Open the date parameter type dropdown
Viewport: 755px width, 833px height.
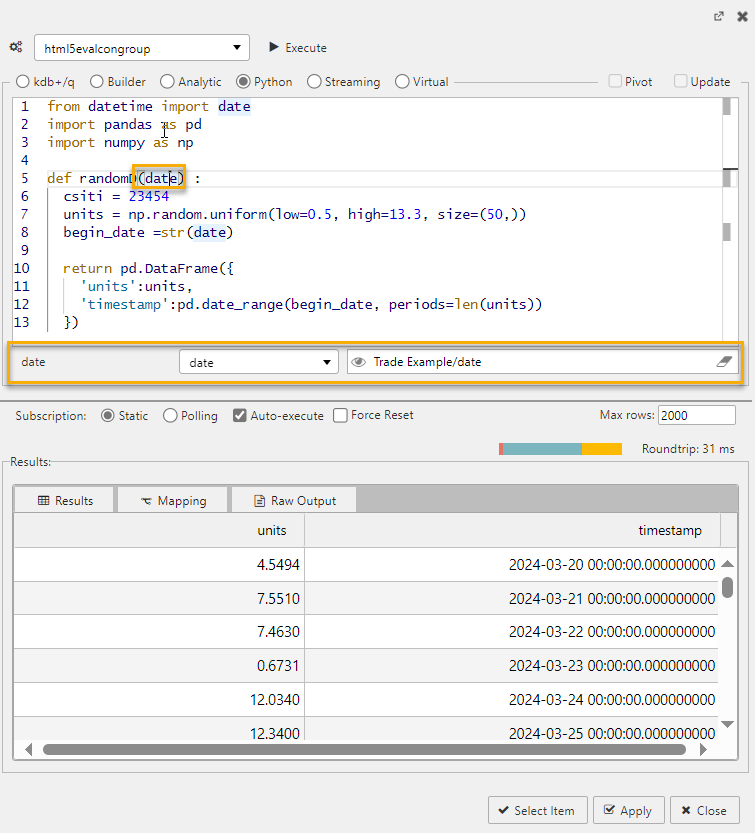point(259,362)
